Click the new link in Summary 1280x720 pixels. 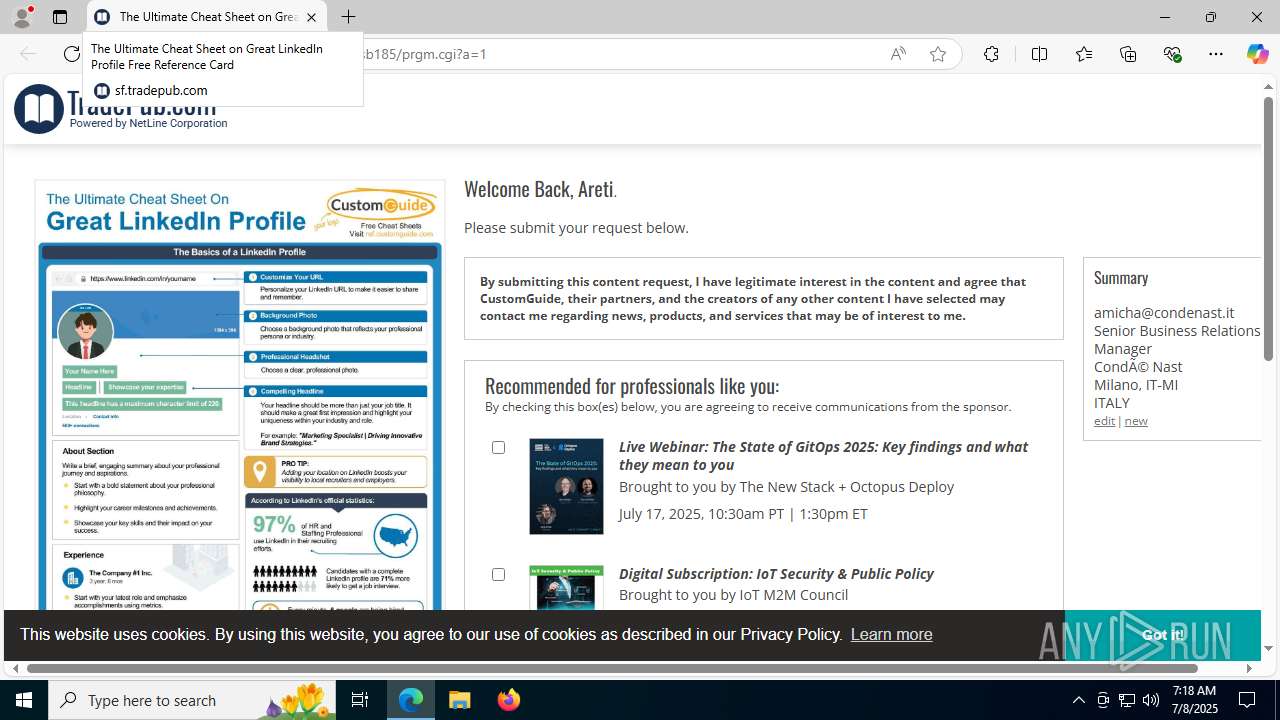tap(1136, 421)
